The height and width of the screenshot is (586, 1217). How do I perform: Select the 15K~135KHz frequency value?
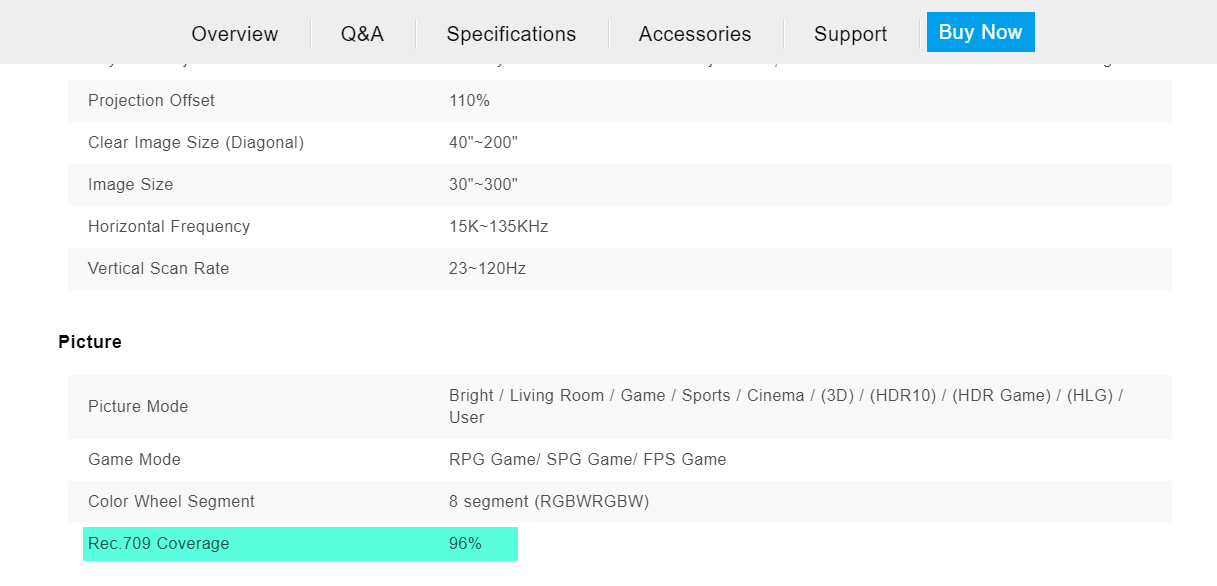pos(498,227)
